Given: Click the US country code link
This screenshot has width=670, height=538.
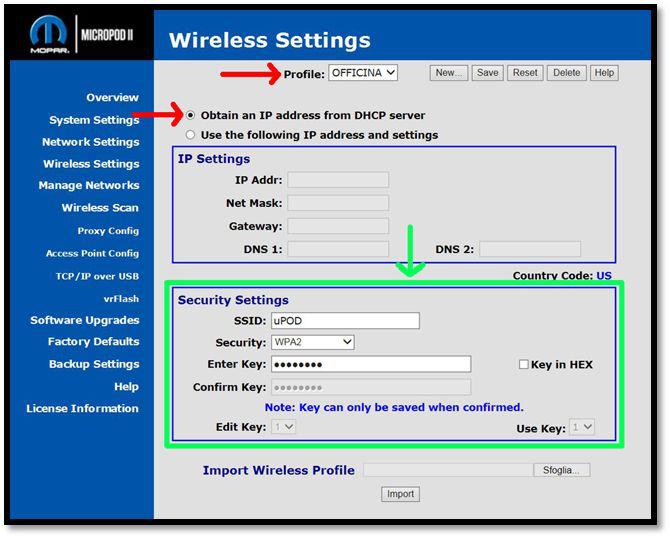Looking at the screenshot, I should (x=604, y=276).
